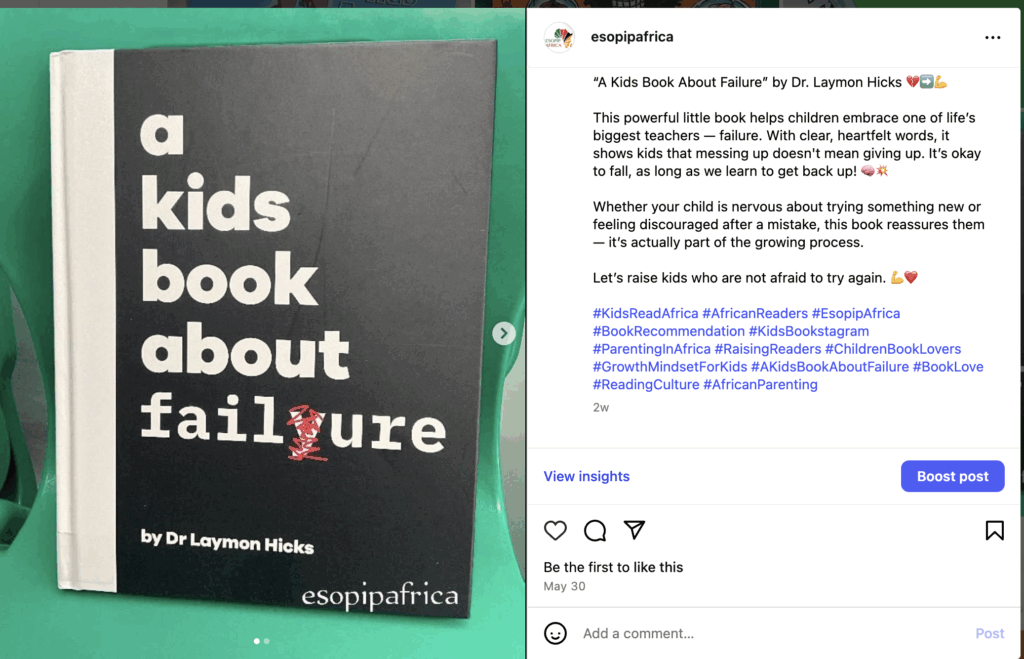1024x659 pixels.
Task: Open View insights
Action: coord(586,476)
